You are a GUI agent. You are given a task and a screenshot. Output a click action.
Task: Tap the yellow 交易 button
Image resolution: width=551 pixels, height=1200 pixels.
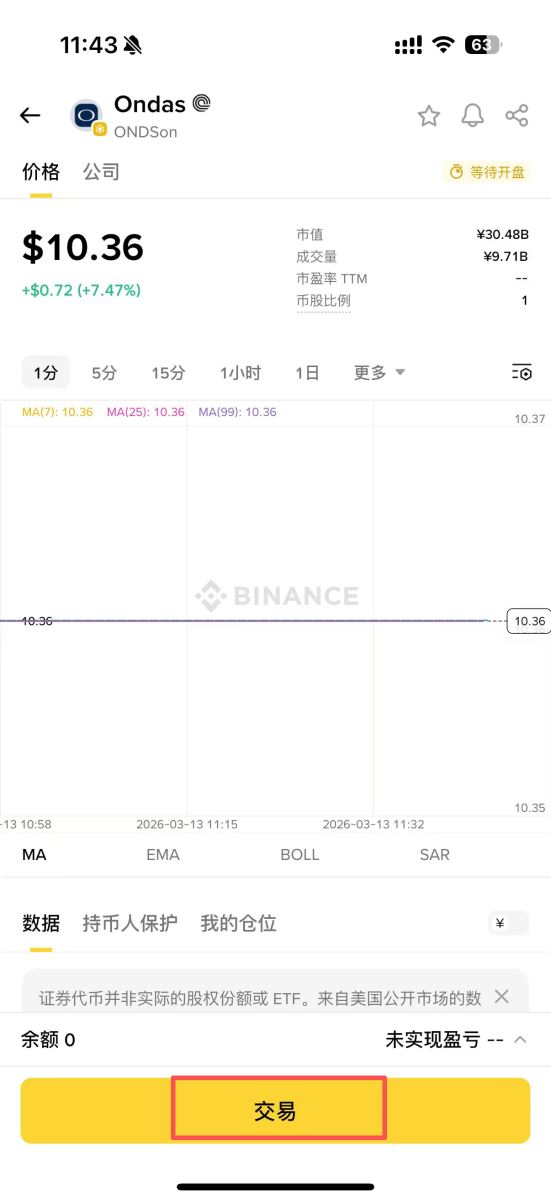tap(275, 1110)
